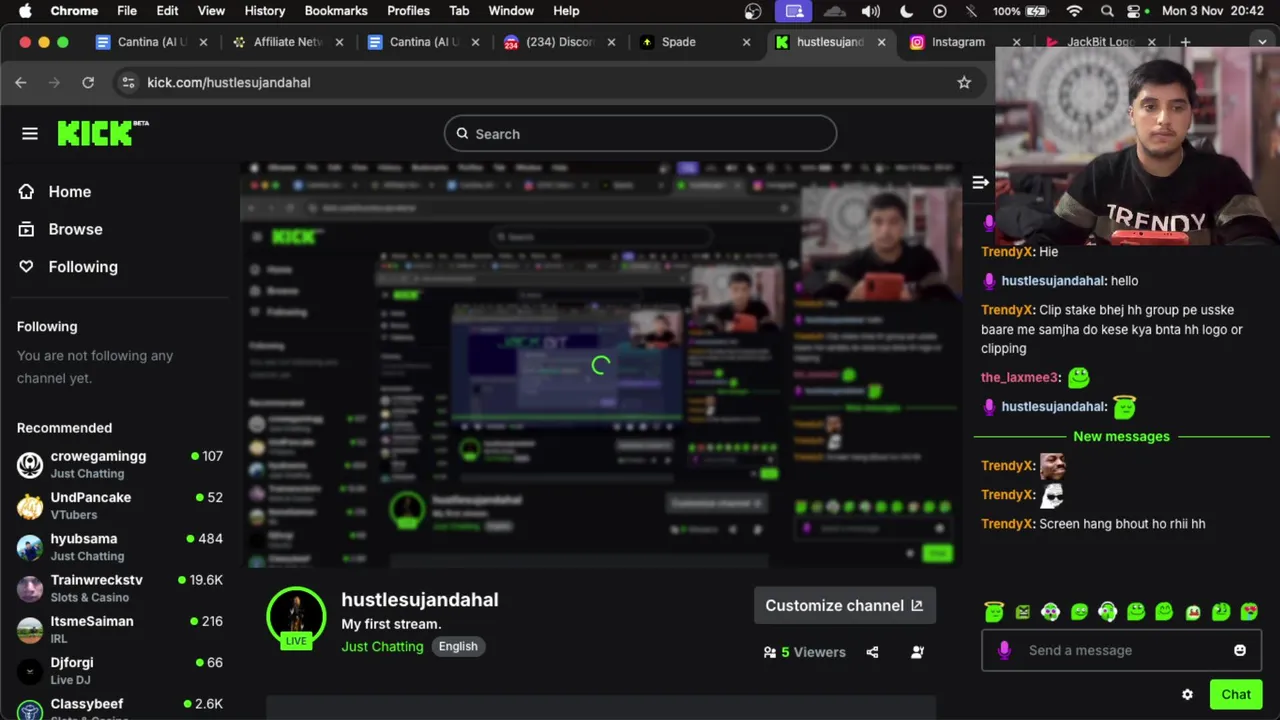The image size is (1280, 720).
Task: Click hyubsama channel avatar
Action: tap(30, 547)
